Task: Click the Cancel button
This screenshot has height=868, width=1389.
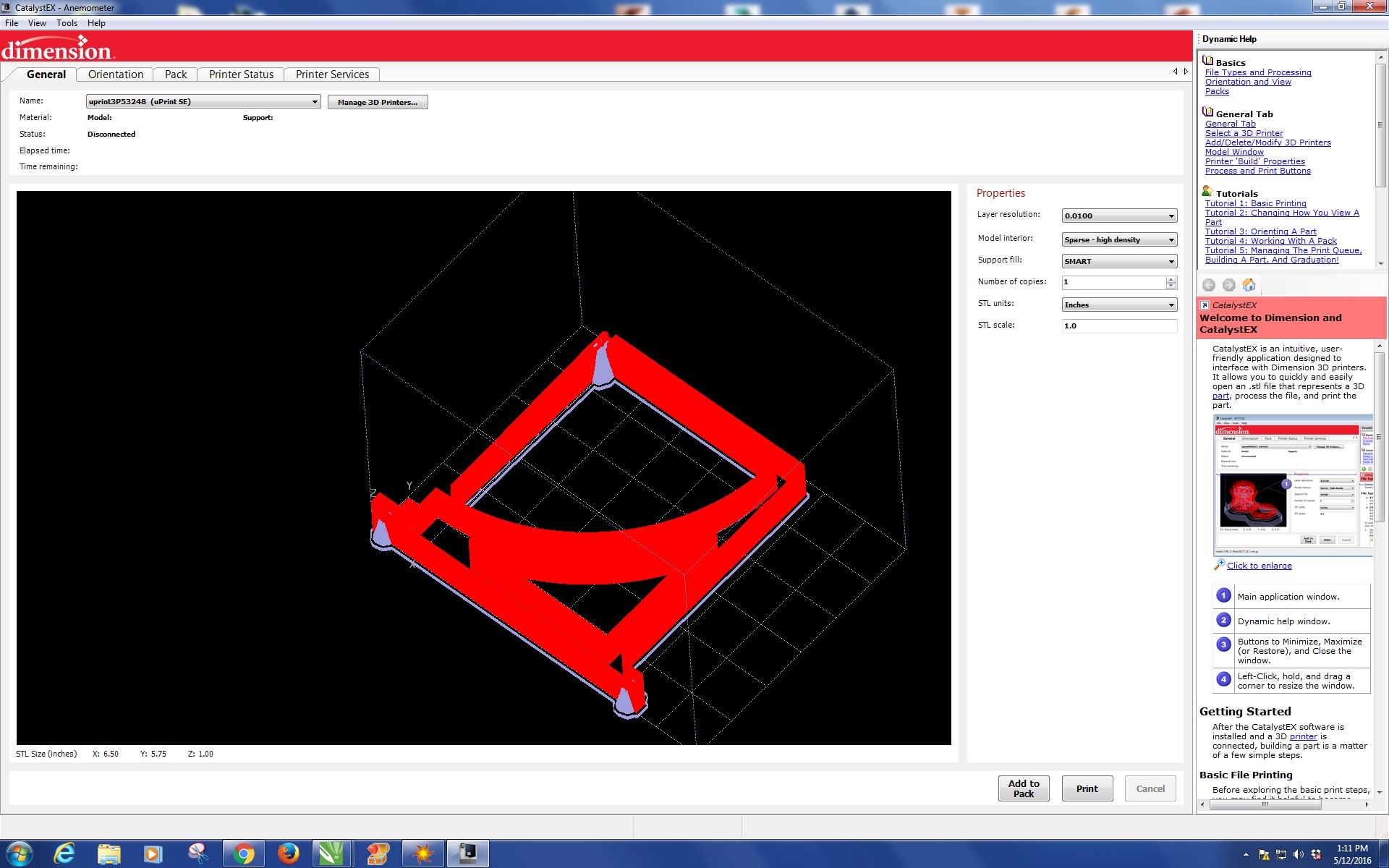Action: (x=1150, y=788)
